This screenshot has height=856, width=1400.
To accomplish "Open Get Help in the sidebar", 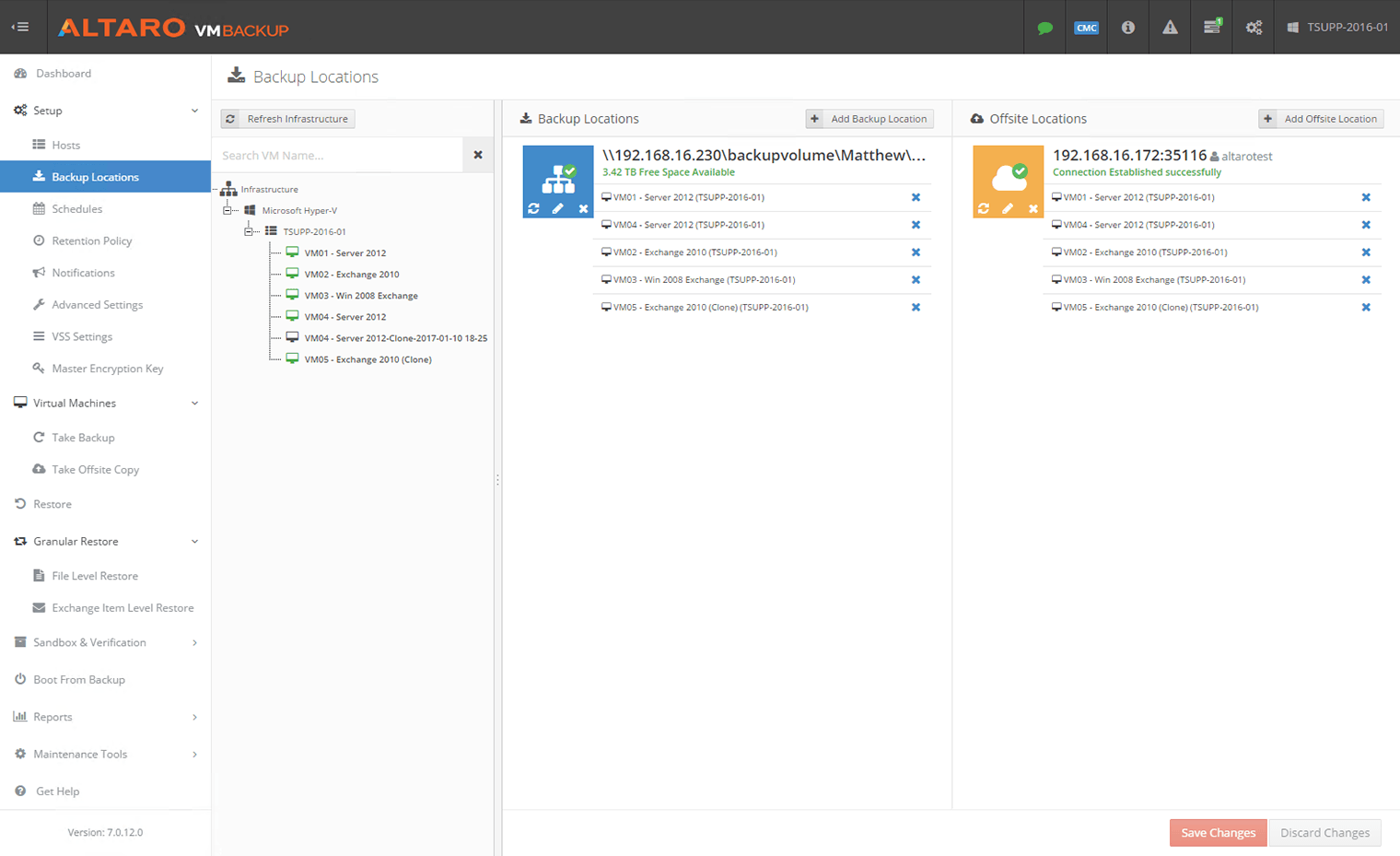I will (x=57, y=792).
